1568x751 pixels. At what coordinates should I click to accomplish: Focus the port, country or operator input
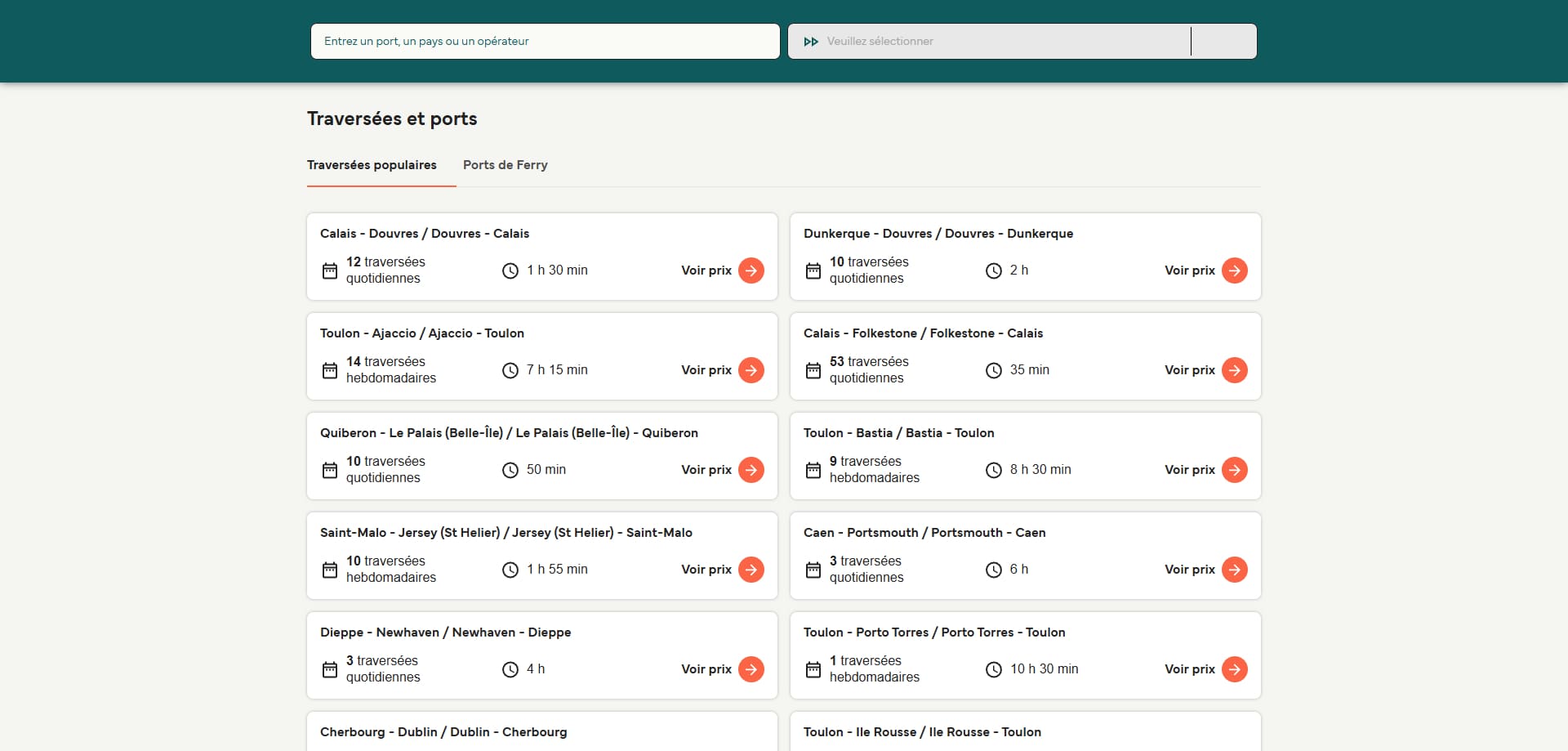pyautogui.click(x=546, y=41)
